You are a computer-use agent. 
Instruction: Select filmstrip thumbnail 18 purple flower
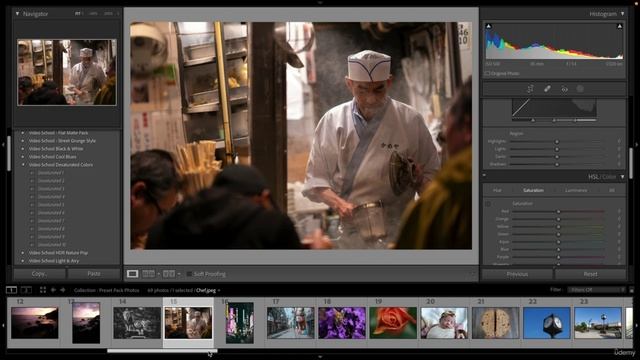point(342,323)
